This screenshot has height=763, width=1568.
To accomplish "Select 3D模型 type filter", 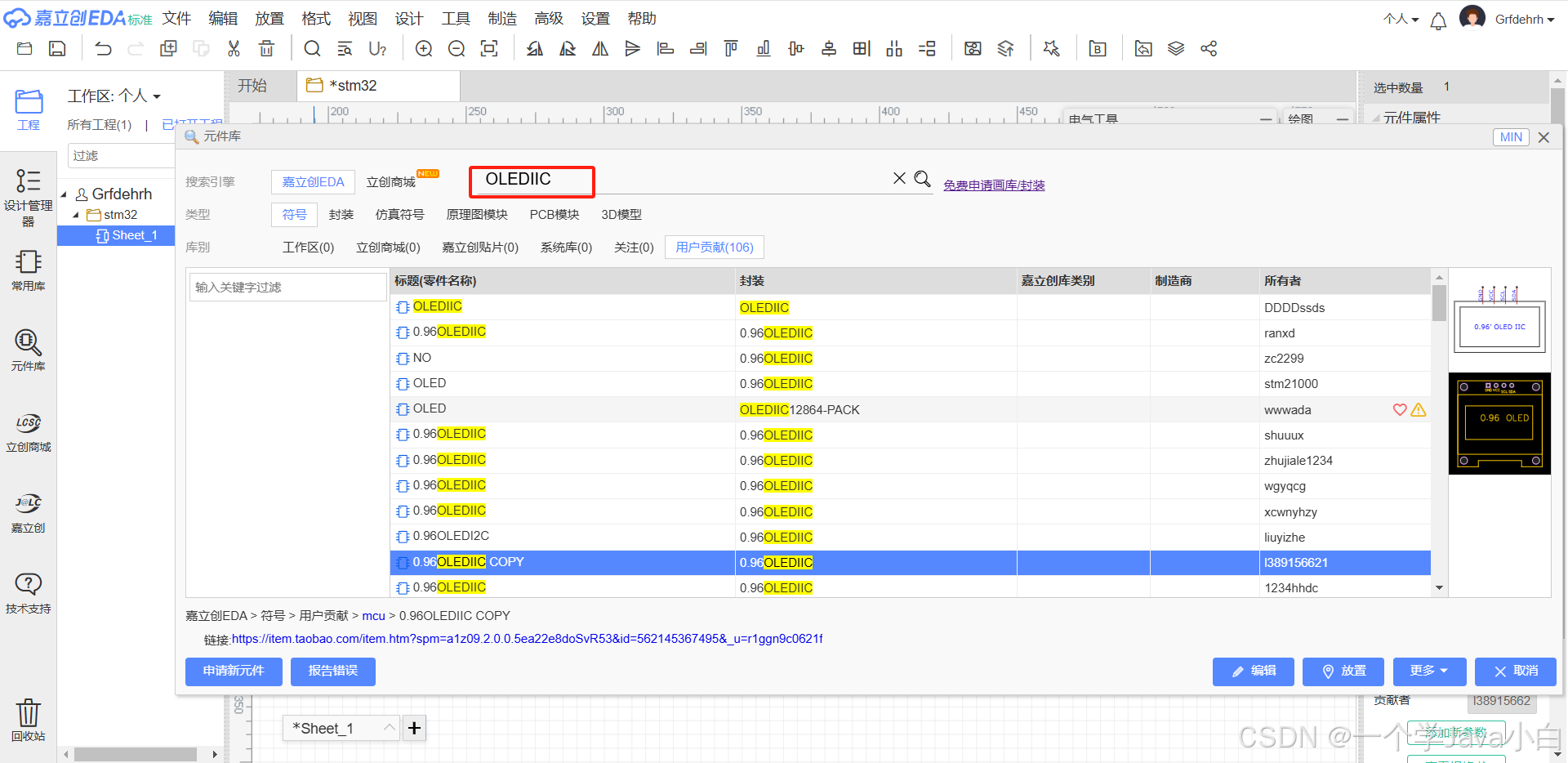I will pyautogui.click(x=621, y=215).
